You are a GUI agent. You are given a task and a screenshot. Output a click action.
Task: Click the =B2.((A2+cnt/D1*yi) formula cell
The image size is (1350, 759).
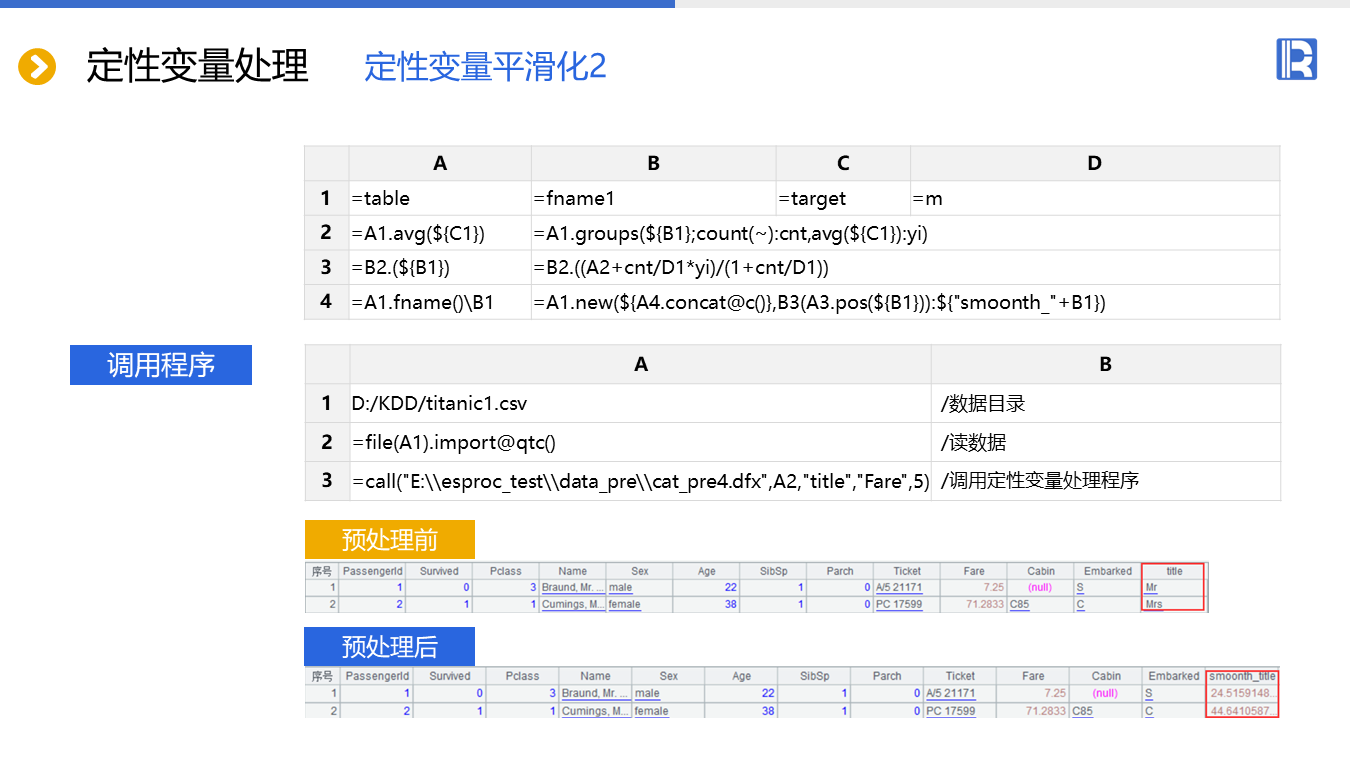[x=905, y=268]
